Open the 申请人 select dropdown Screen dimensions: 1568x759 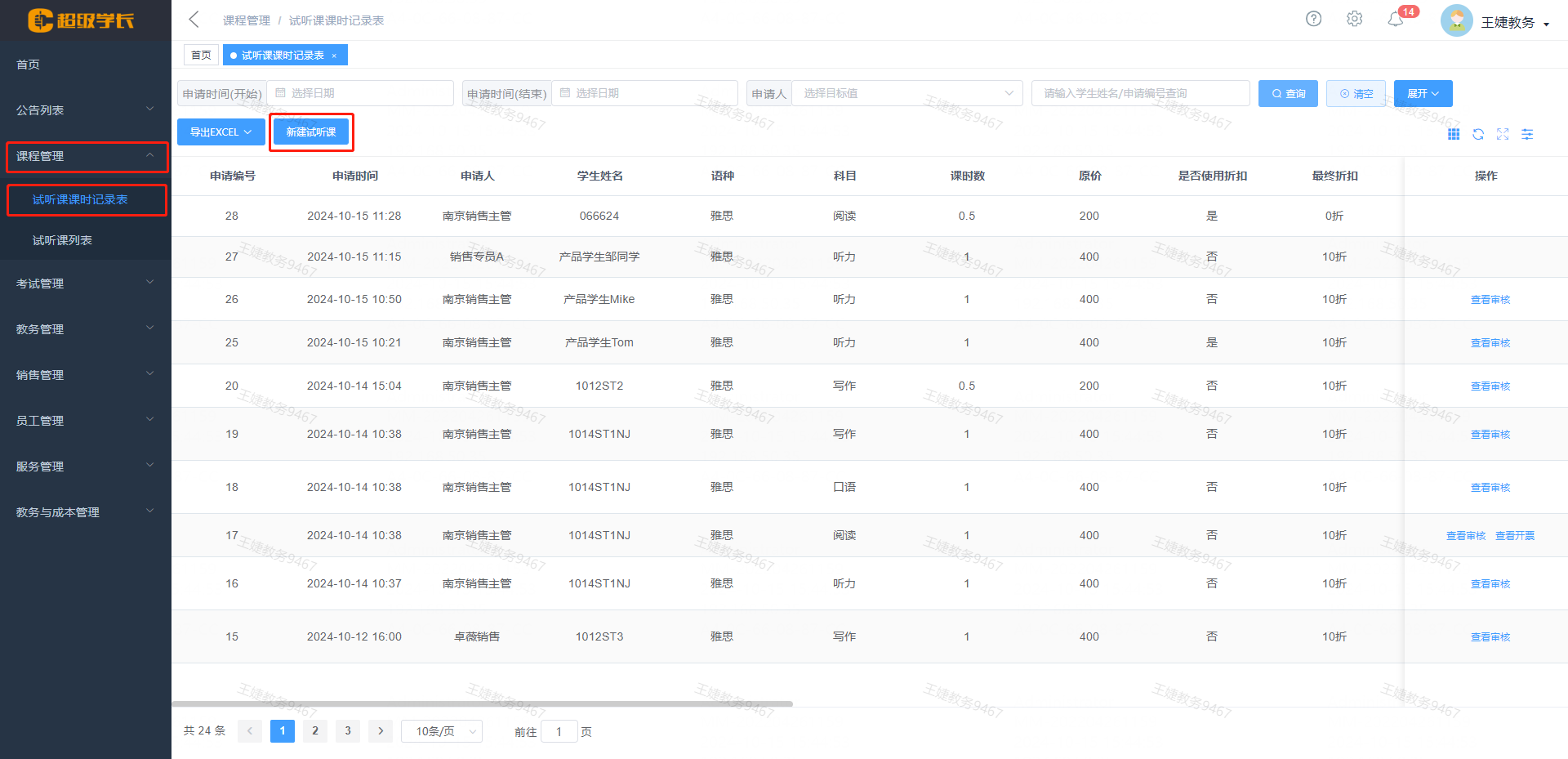[x=906, y=93]
